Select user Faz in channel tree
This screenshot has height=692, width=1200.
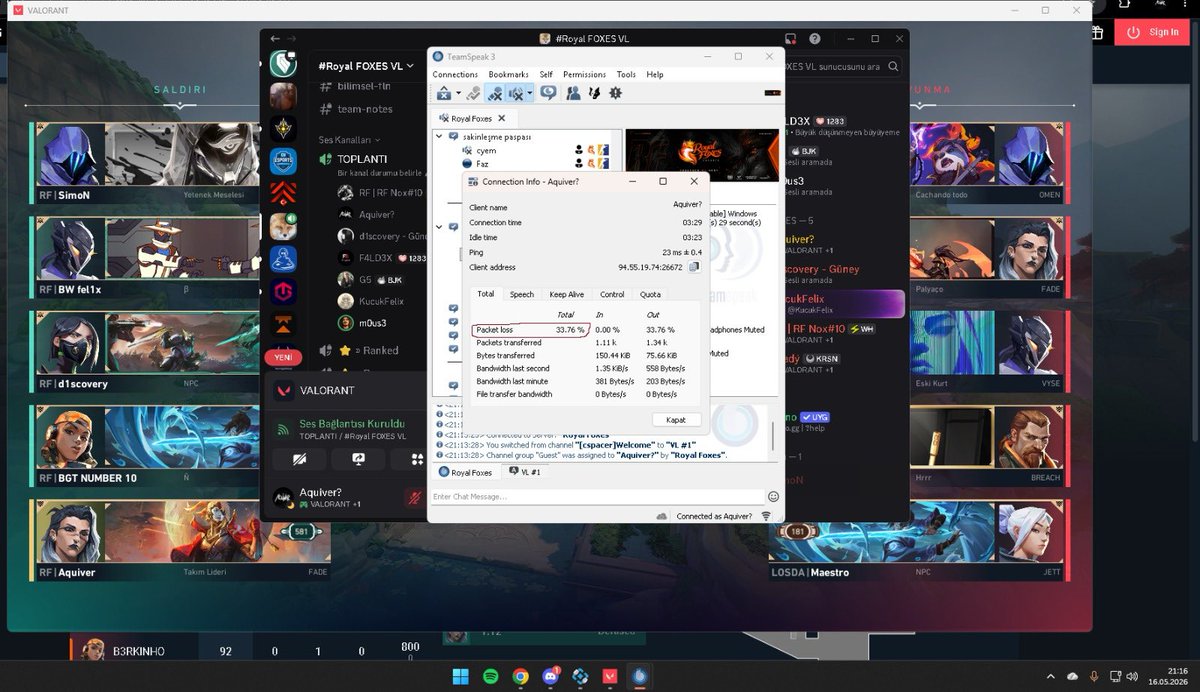click(x=482, y=163)
